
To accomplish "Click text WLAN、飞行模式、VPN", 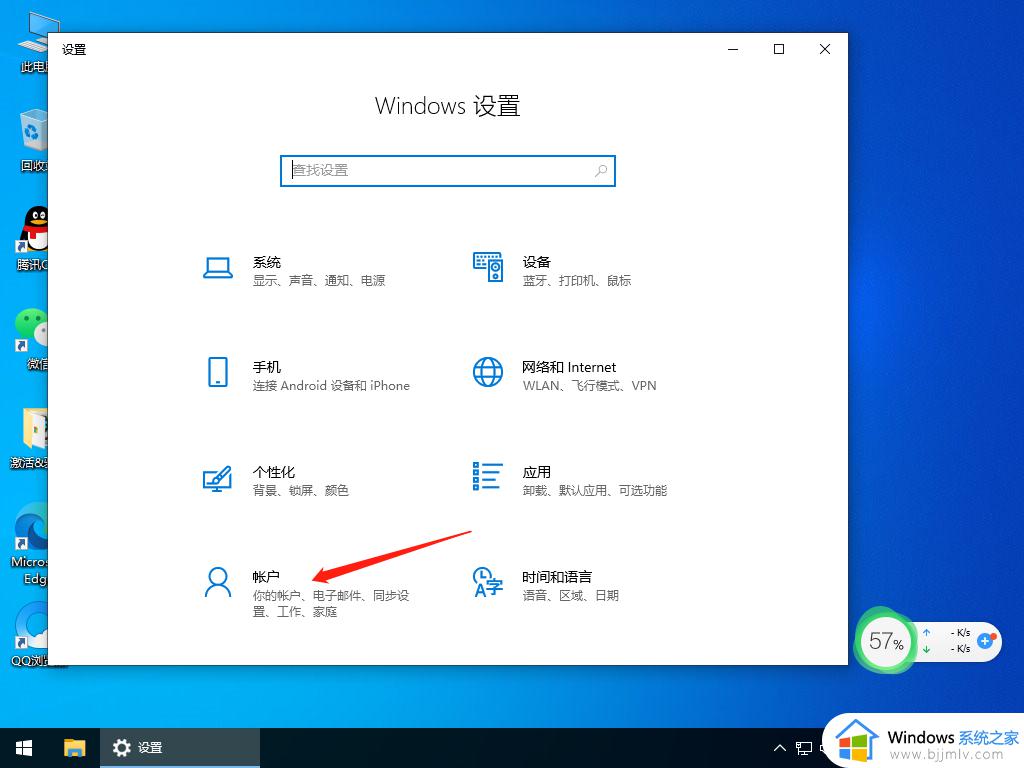I will (x=589, y=386).
